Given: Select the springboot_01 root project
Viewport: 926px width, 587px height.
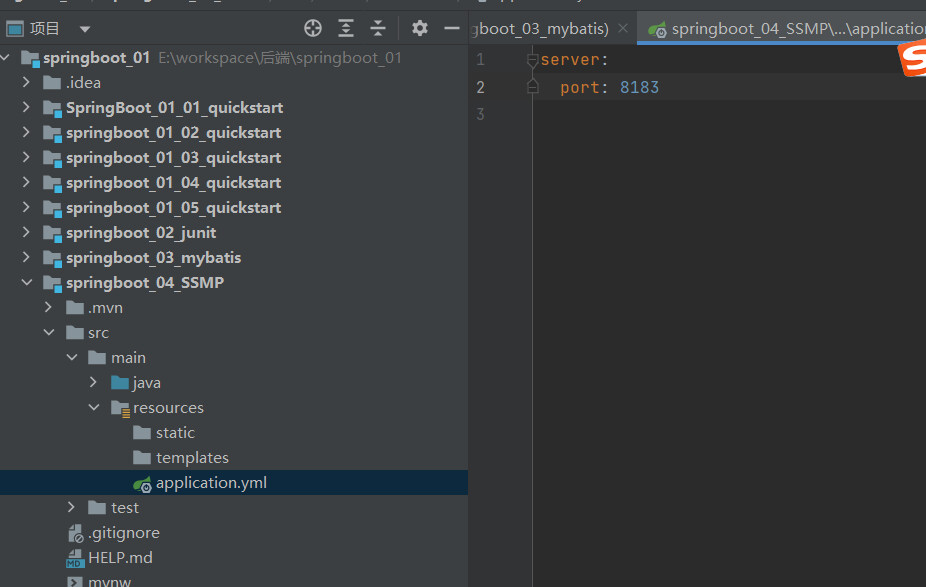Looking at the screenshot, I should tap(96, 58).
